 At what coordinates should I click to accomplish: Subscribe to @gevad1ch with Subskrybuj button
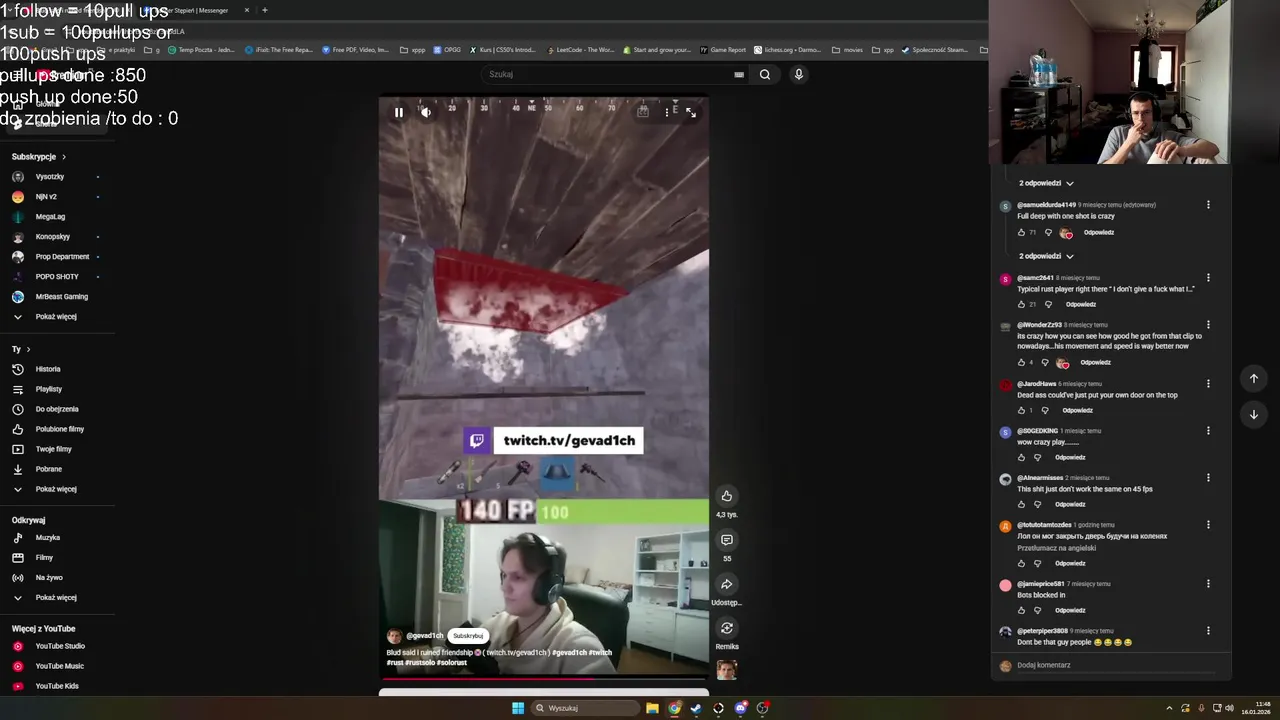tap(468, 636)
